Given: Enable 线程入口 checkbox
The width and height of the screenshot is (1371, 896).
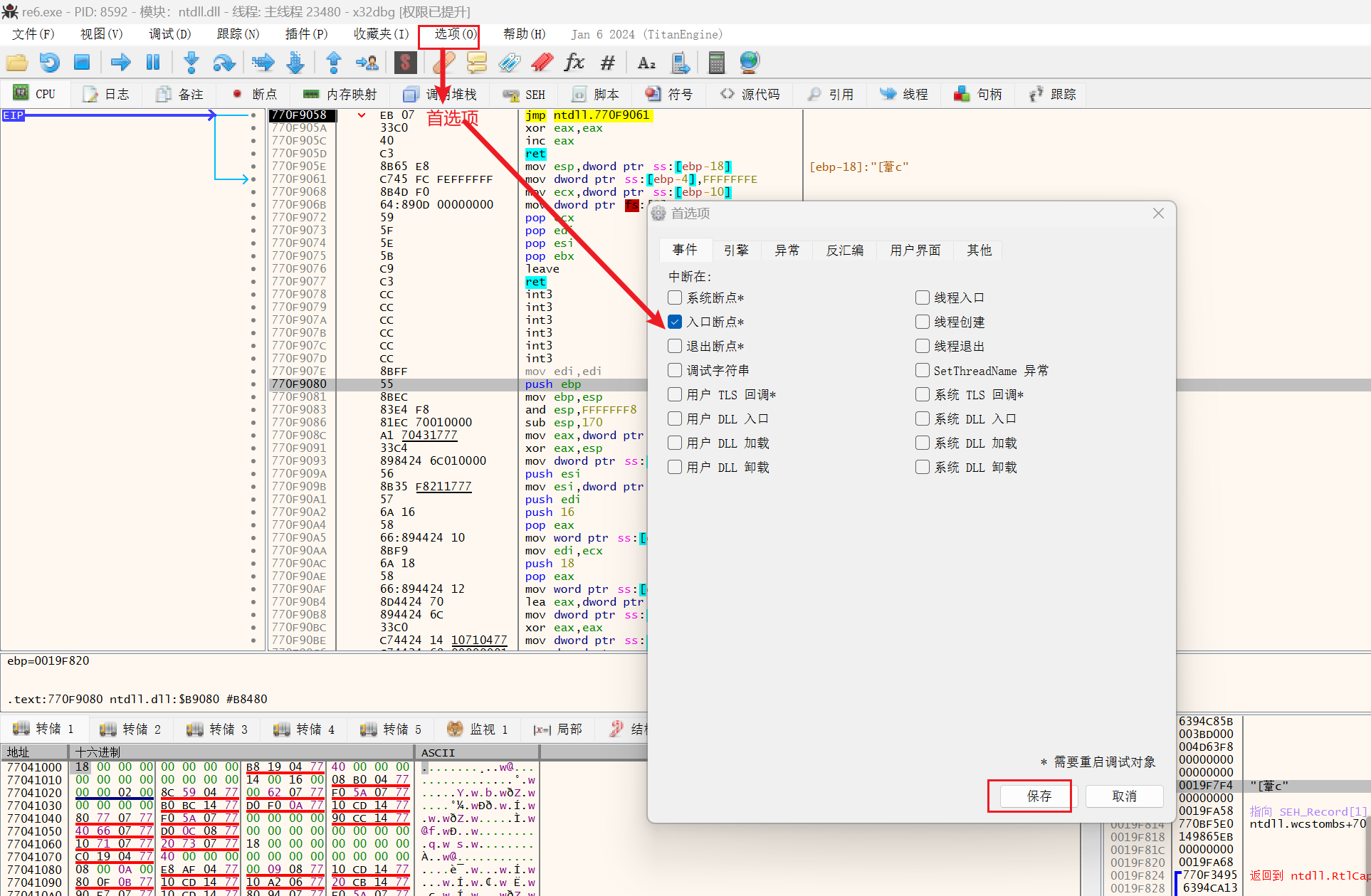Looking at the screenshot, I should tap(923, 297).
